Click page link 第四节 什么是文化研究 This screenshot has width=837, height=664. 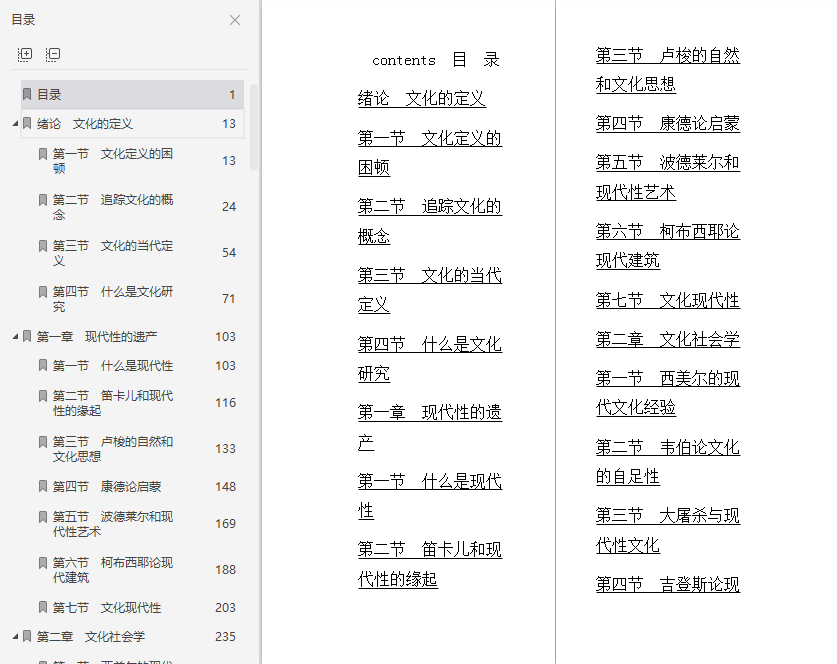430,359
